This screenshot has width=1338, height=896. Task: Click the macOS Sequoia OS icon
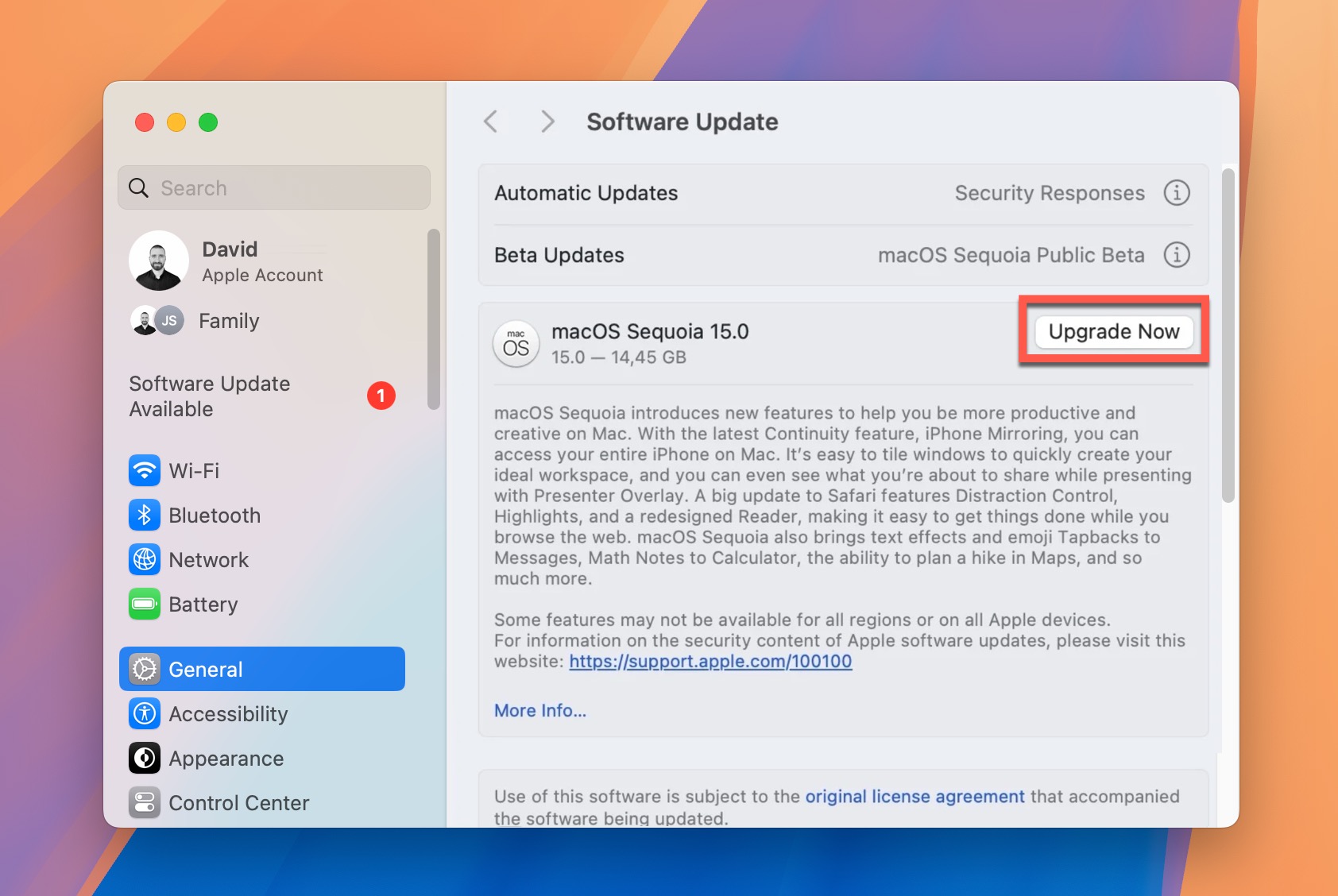[516, 343]
